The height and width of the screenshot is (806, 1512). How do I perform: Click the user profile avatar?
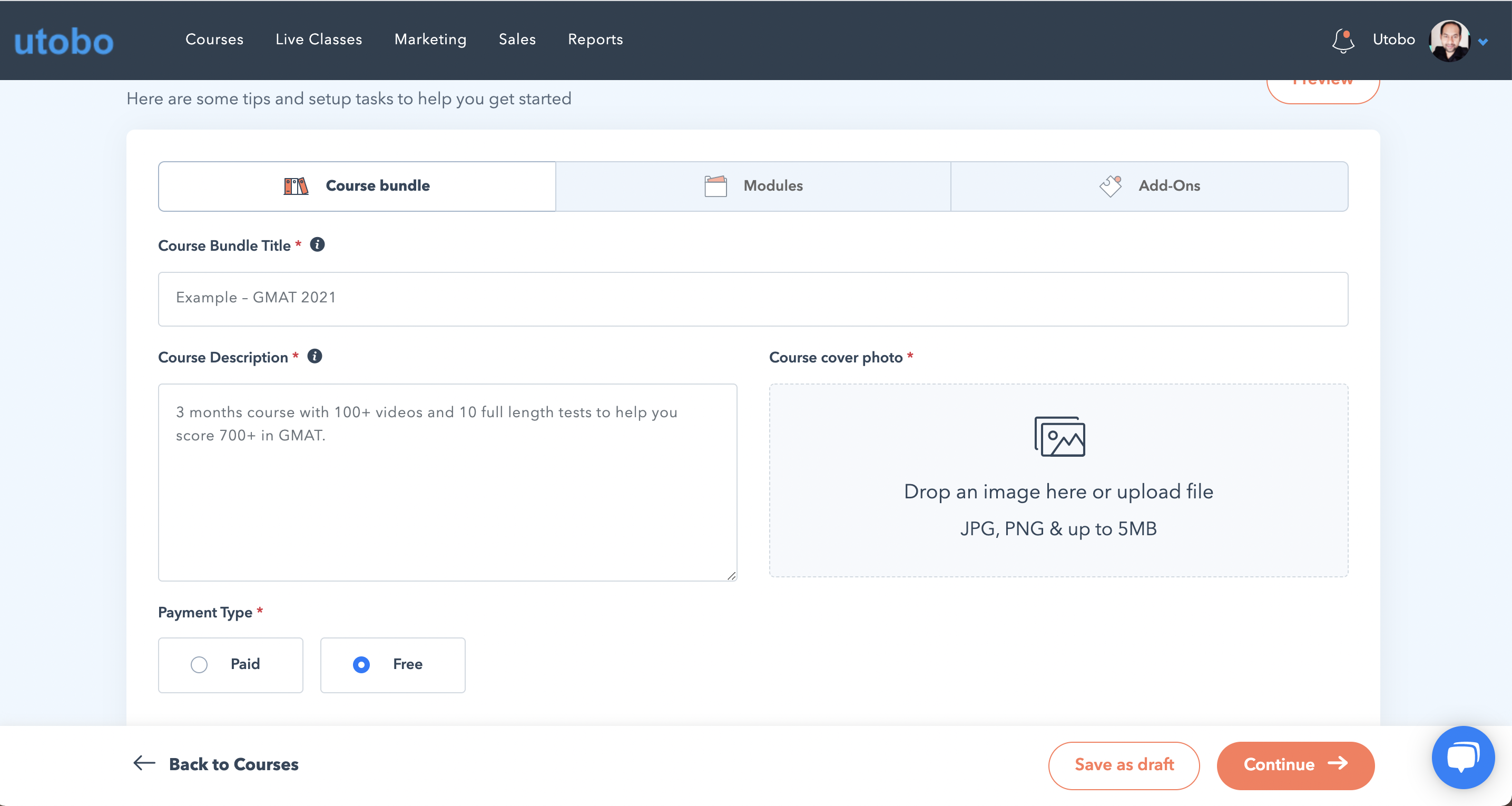pyautogui.click(x=1449, y=41)
